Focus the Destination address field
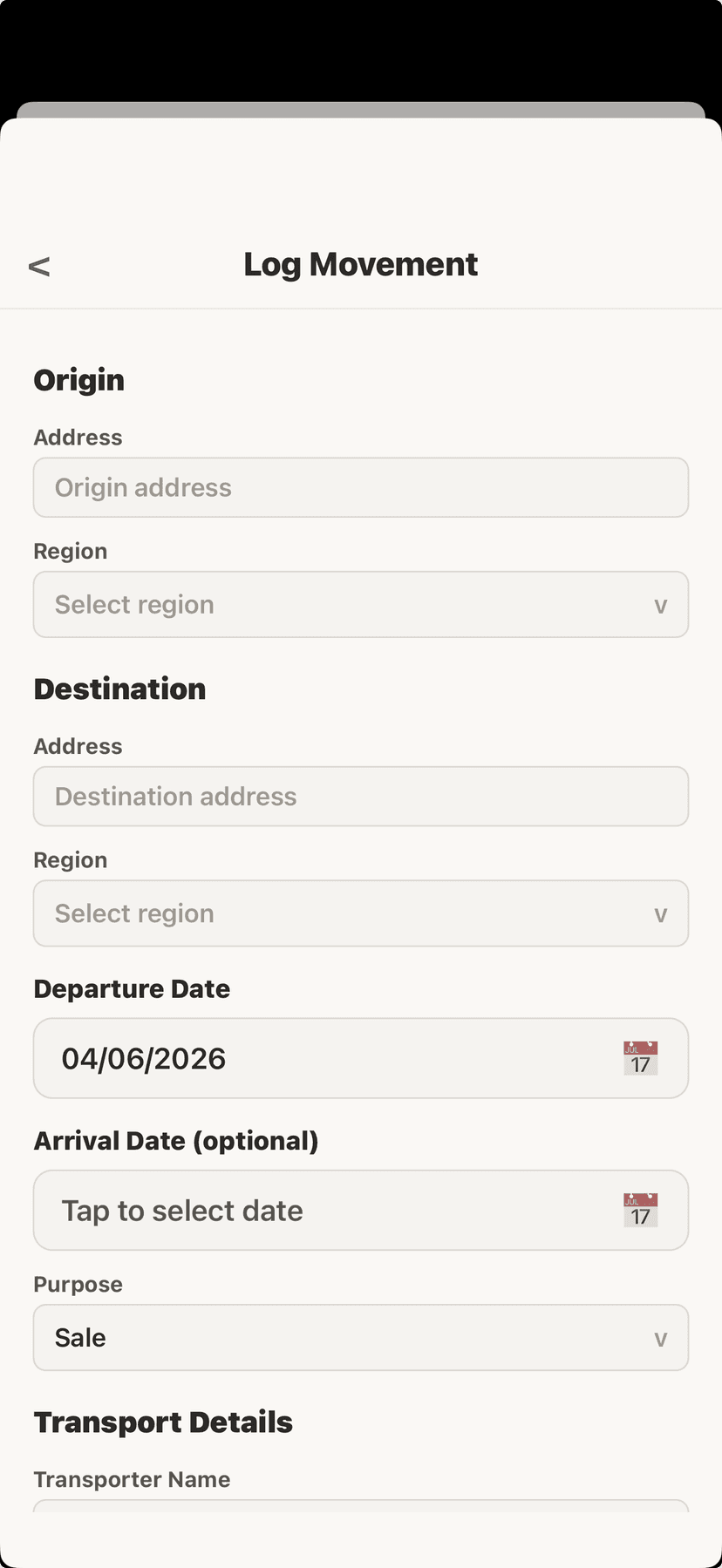 pos(361,797)
